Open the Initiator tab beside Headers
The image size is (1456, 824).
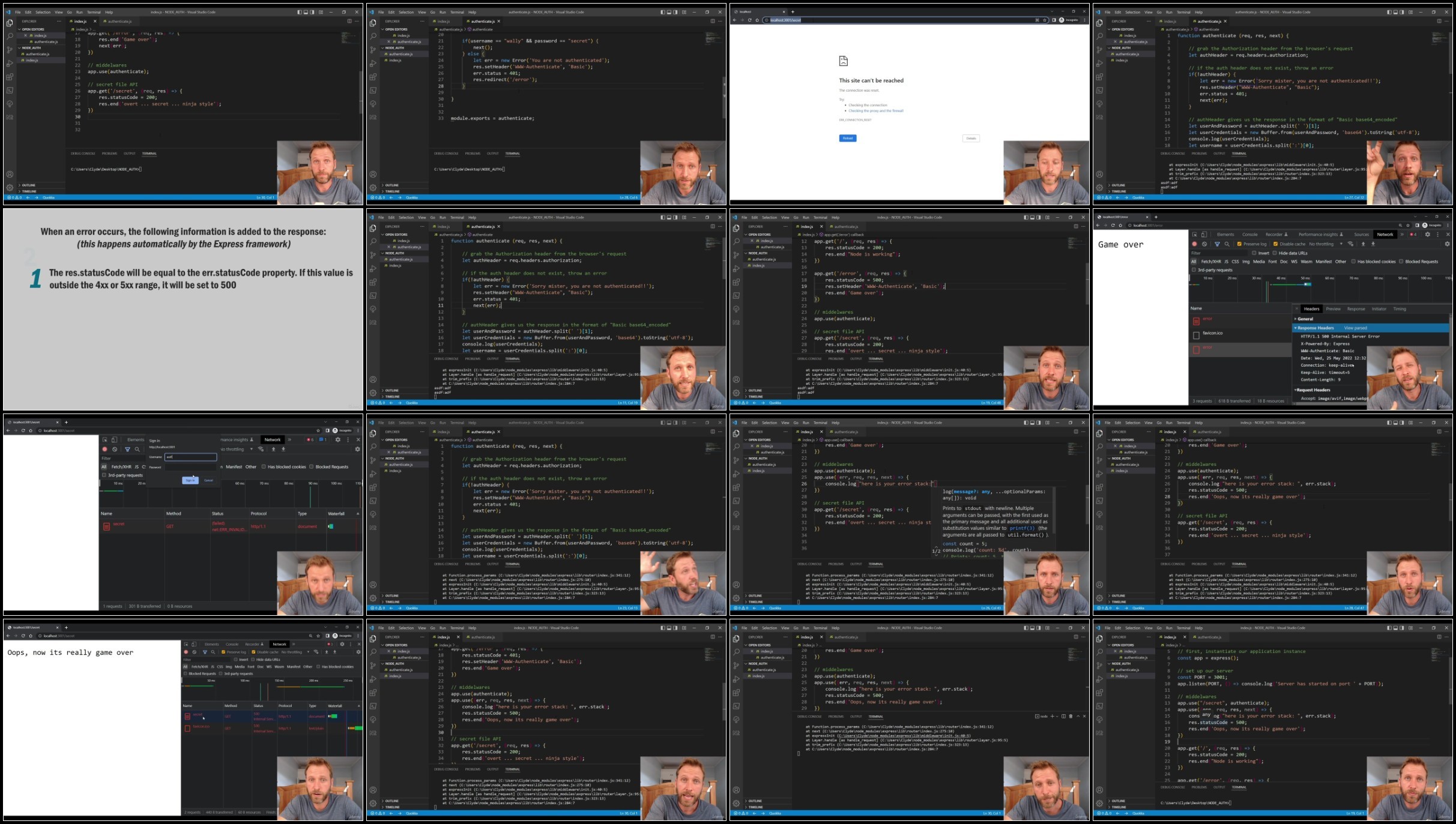(x=1379, y=309)
